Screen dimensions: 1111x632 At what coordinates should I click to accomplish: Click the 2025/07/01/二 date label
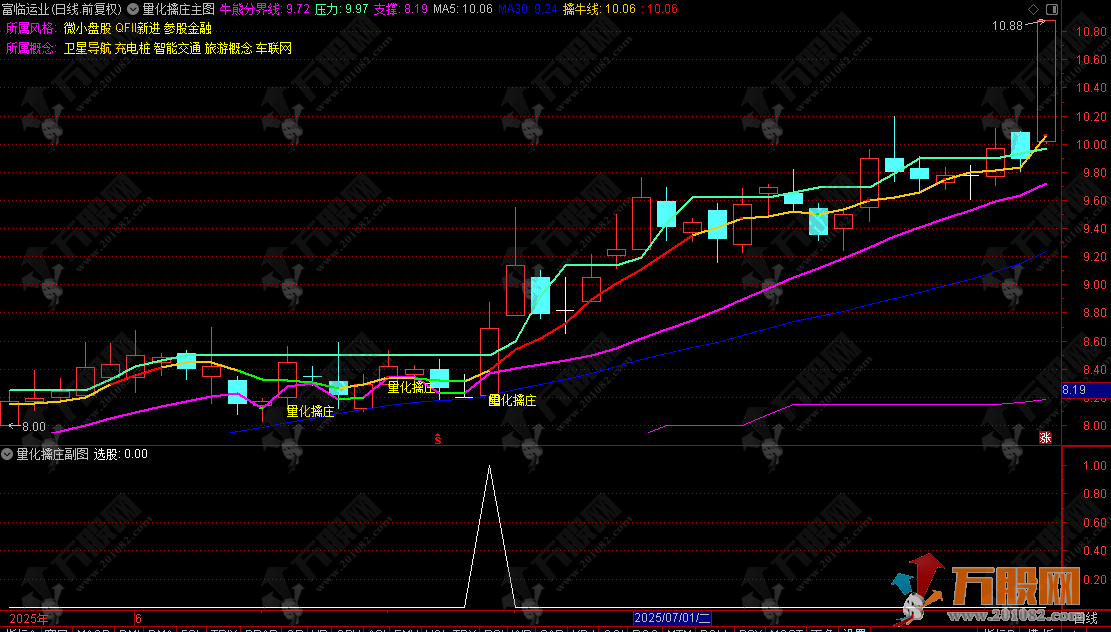[x=671, y=618]
